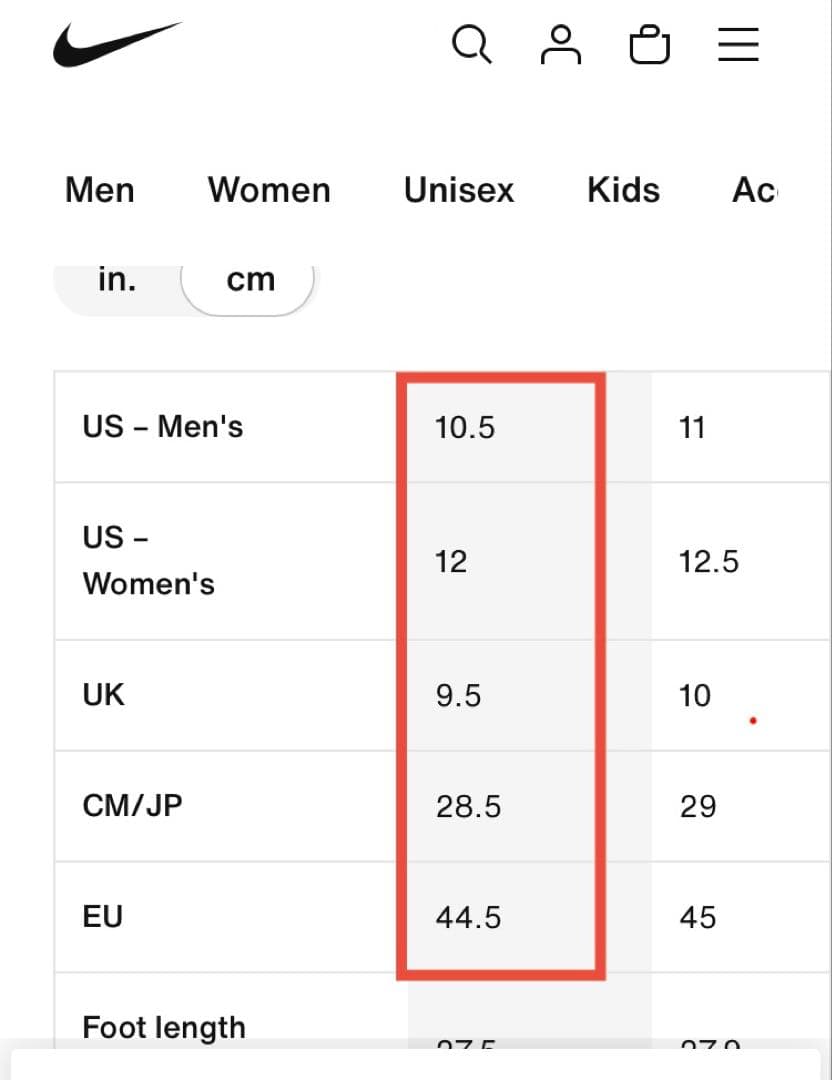This screenshot has width=832, height=1080.
Task: Select the cm unit option
Action: click(250, 280)
